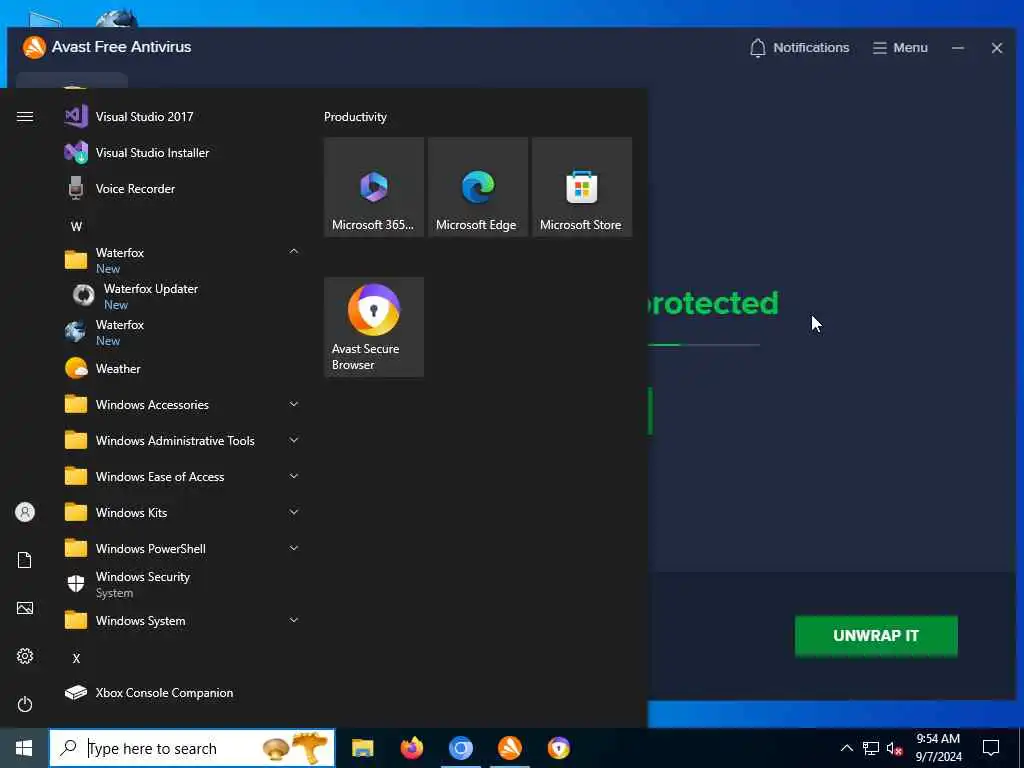Open the blue ring browser icon on the taskbar

(x=460, y=748)
